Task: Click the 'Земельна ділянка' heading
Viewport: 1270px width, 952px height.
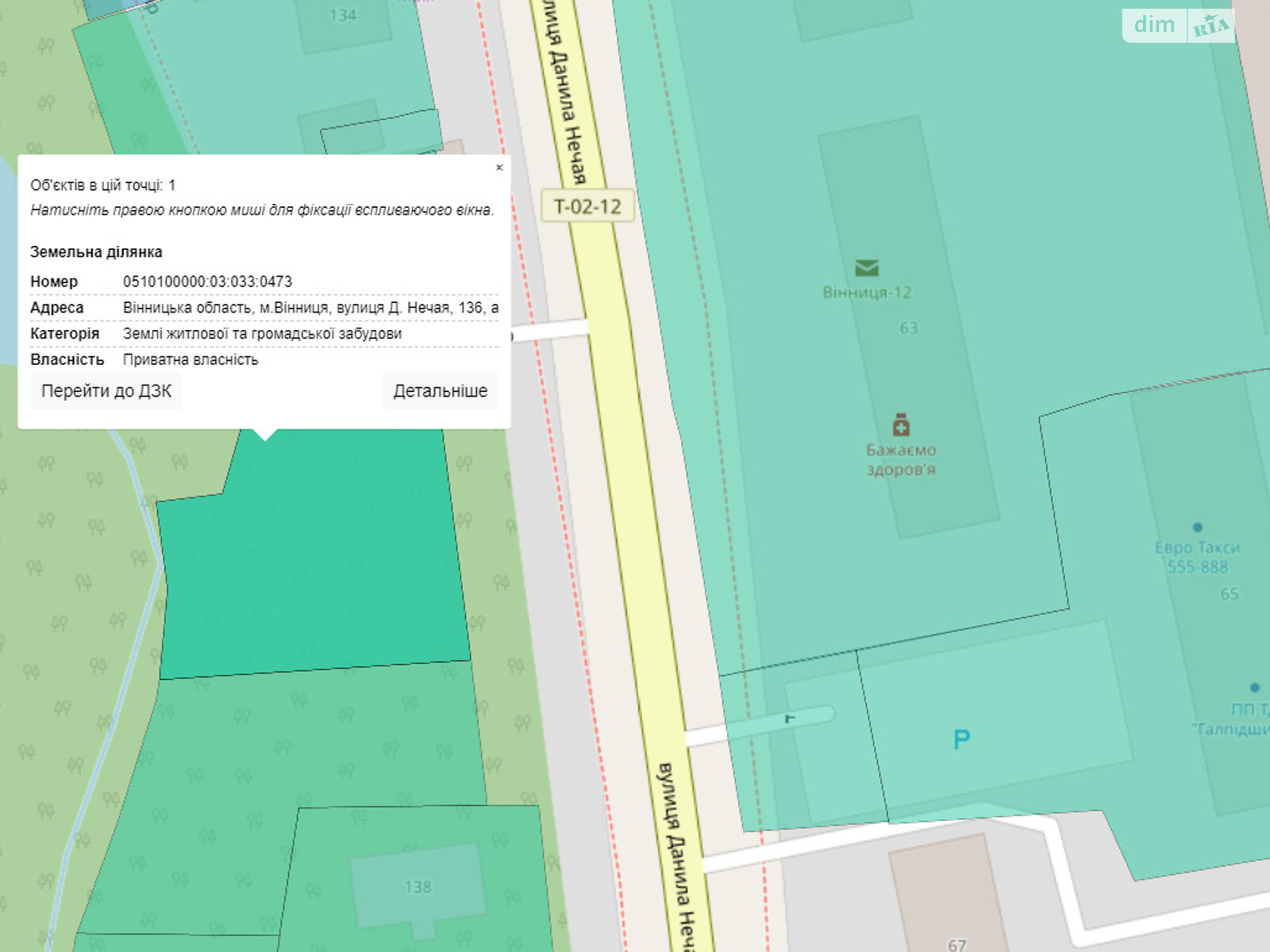Action: 96,252
